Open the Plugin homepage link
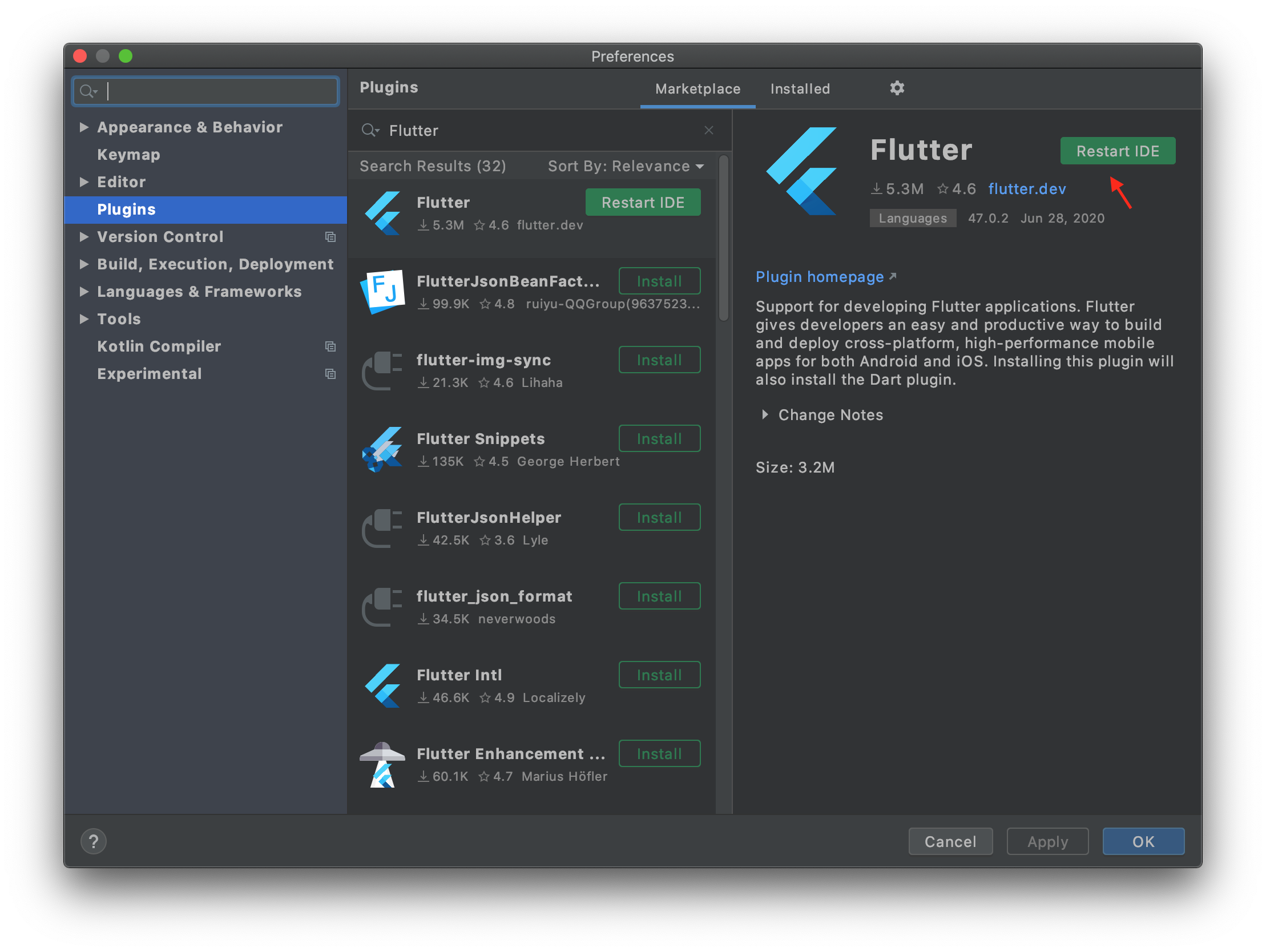 825,277
